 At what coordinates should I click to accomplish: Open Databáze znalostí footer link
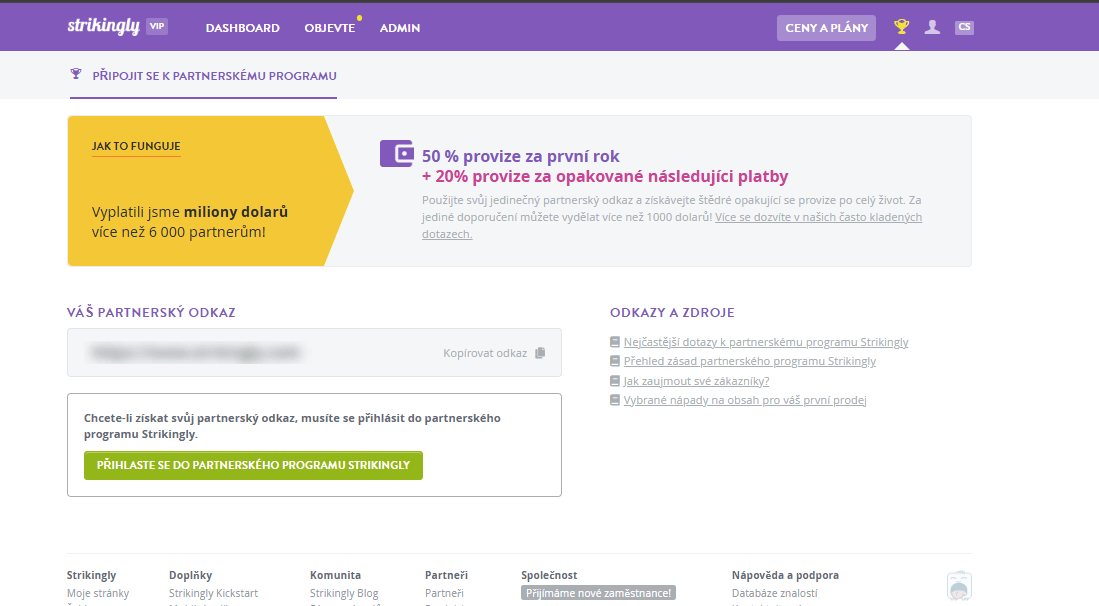click(774, 593)
